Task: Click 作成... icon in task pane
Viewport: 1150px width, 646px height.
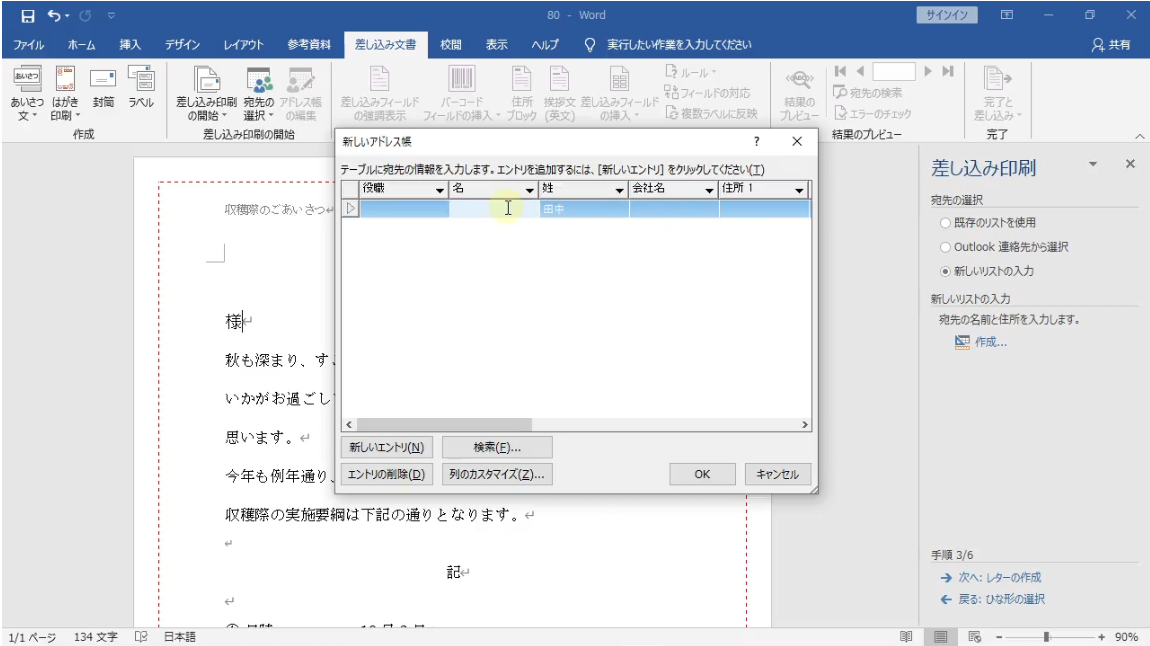Action: pos(962,342)
